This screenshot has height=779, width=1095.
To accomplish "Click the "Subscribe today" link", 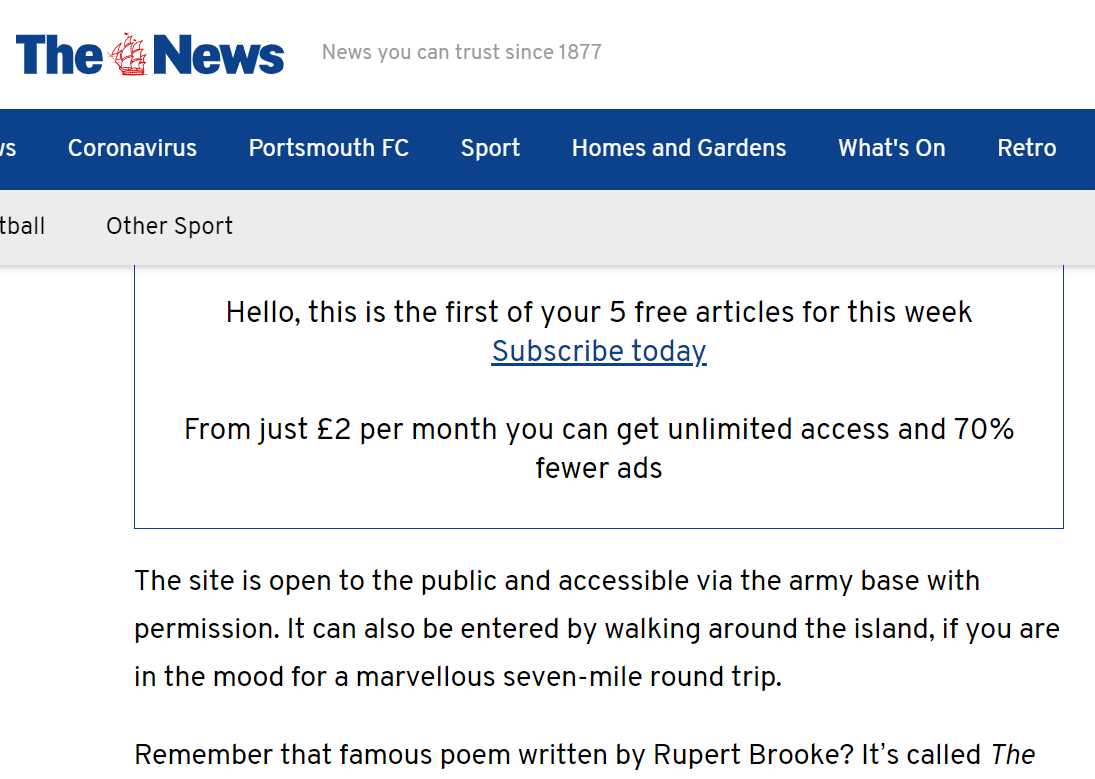I will point(599,351).
